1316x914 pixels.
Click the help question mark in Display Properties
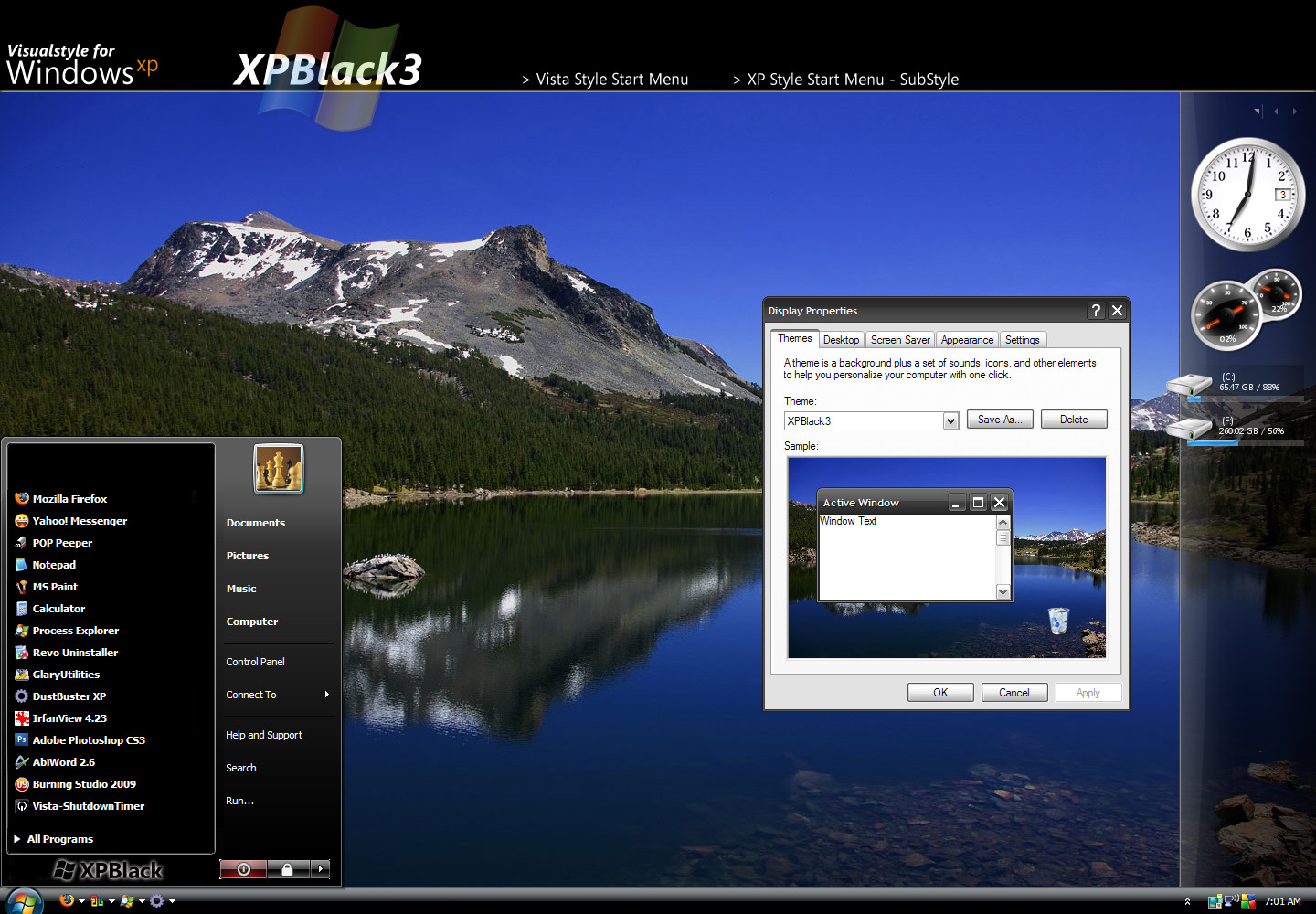pos(1096,311)
